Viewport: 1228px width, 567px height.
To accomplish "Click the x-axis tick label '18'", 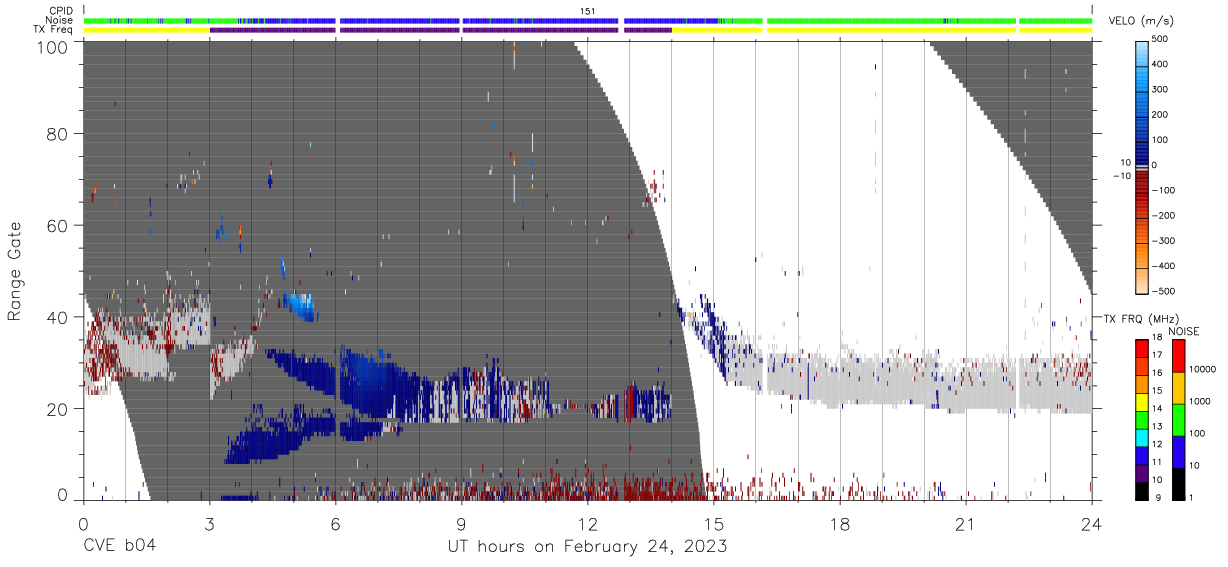I will [x=839, y=524].
